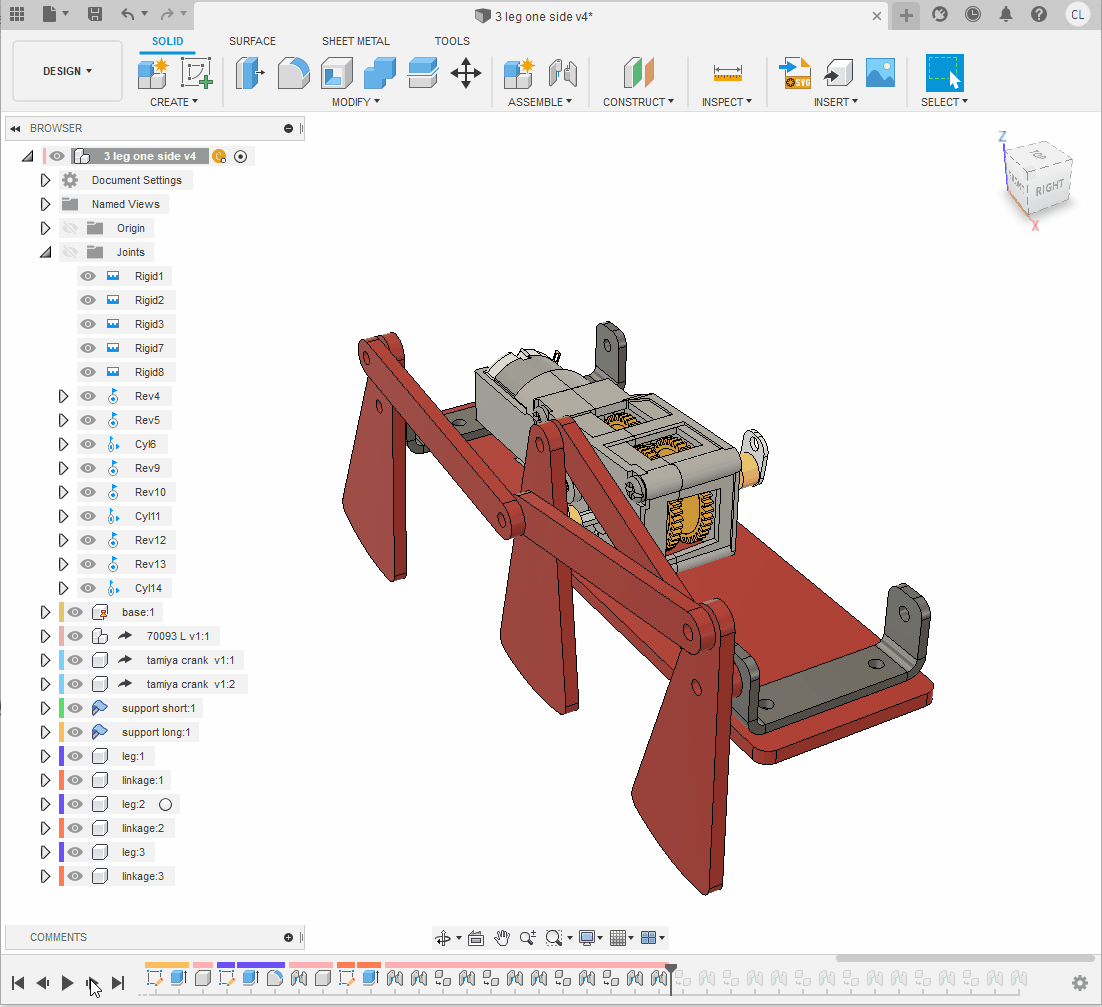Screen dimensions: 1102x1007
Task: Click the Measure icon in Inspect
Action: [x=727, y=73]
